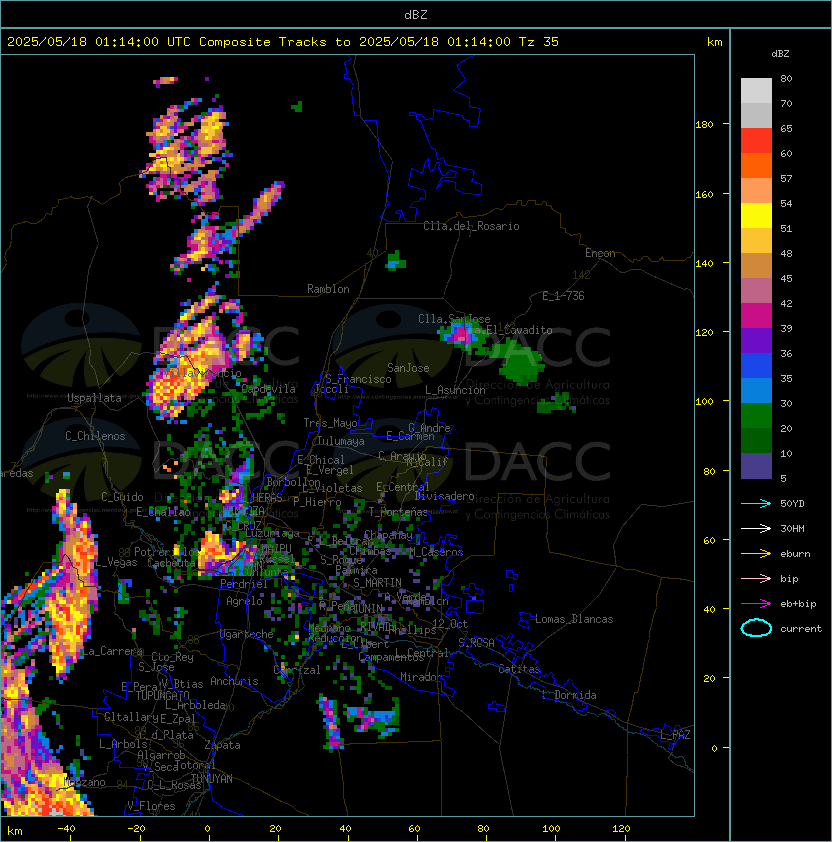
Task: Click the 'L_Asuncion' map label
Action: (x=455, y=390)
